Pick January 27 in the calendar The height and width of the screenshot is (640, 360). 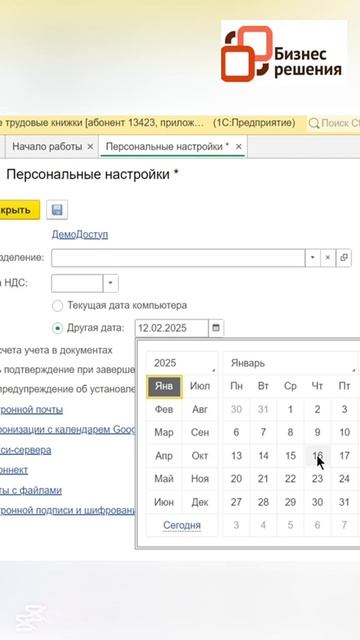coord(236,502)
